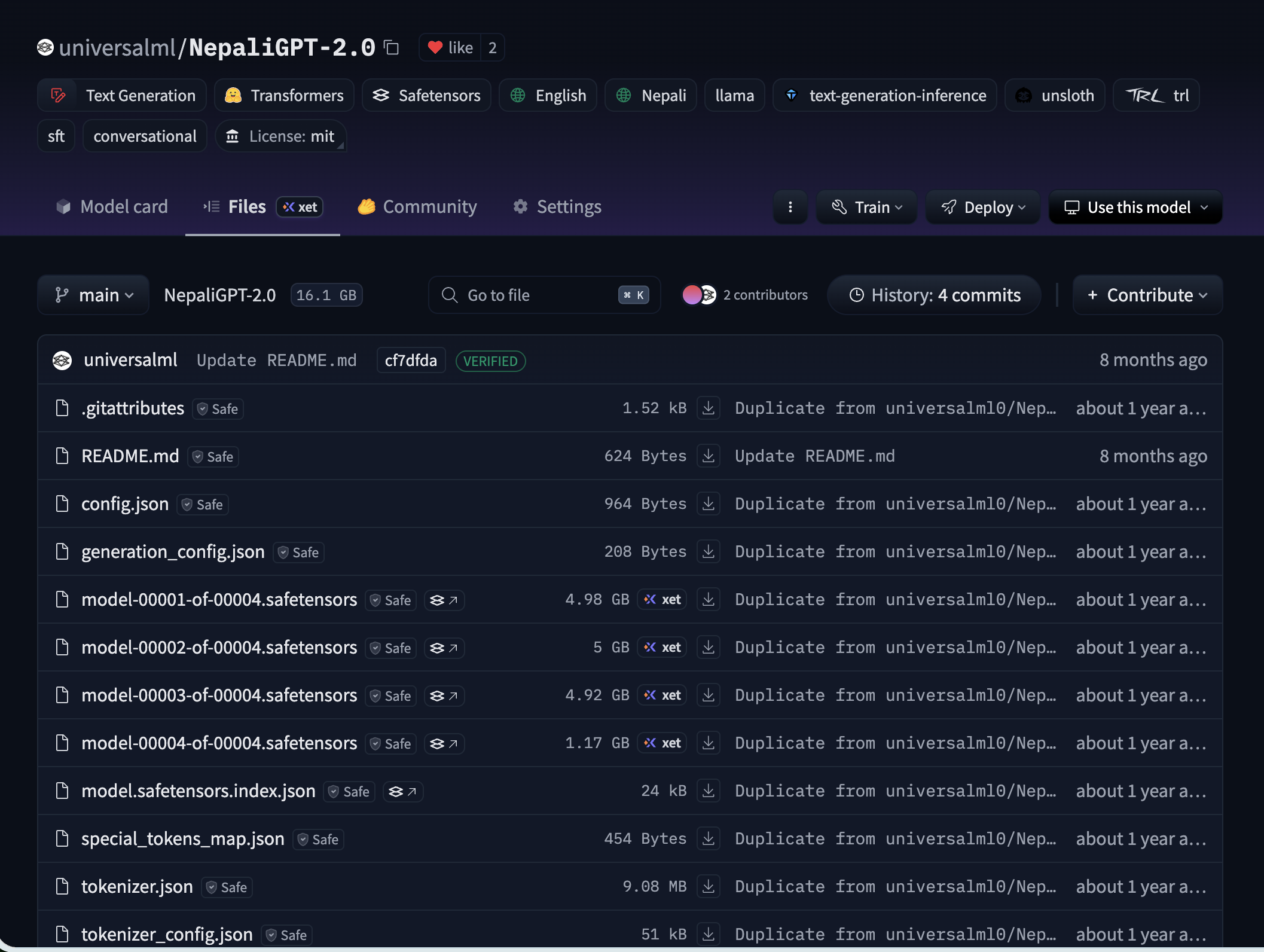Expand the main branch dropdown
Screen dimensions: 1264x952
click(x=93, y=295)
